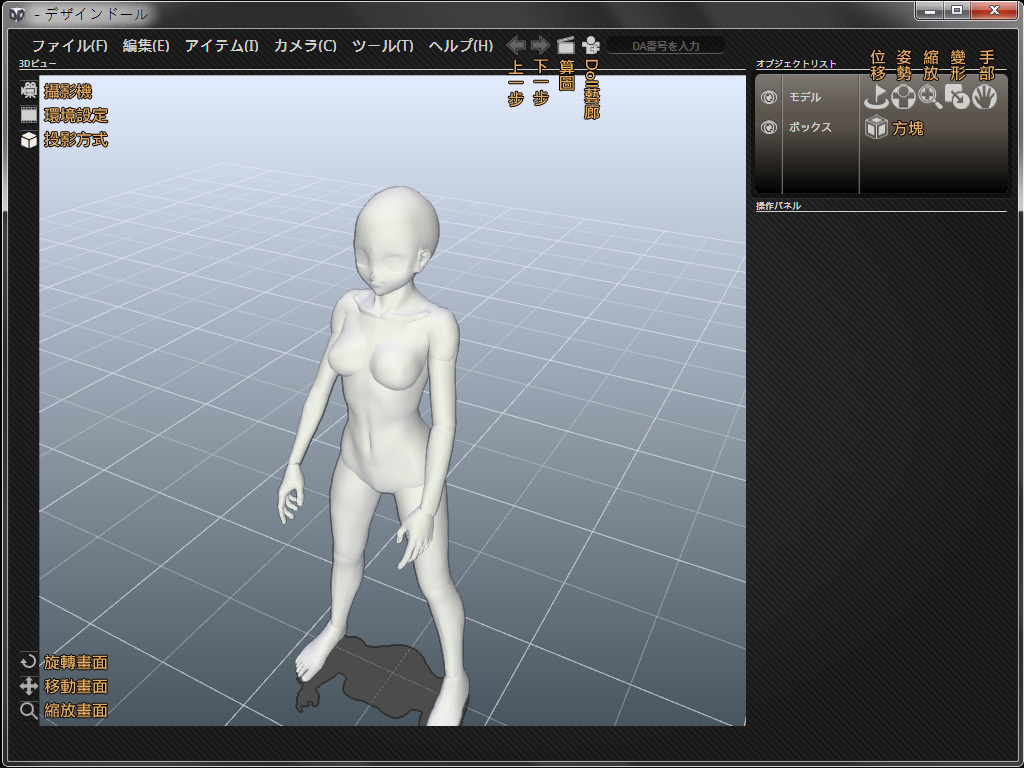Select the rotate view (旋轉畫面) icon
This screenshot has width=1024, height=768.
point(29,662)
